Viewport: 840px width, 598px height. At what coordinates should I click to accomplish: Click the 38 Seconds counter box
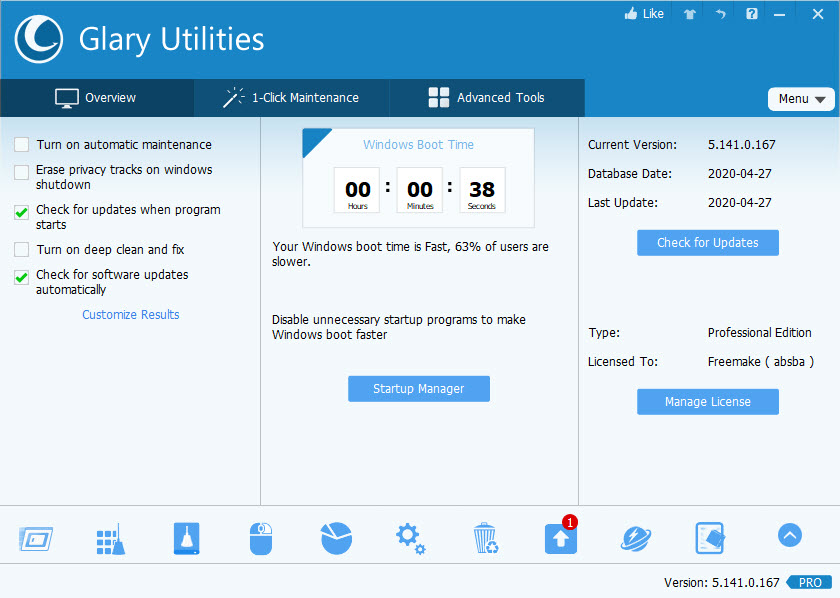pos(482,190)
